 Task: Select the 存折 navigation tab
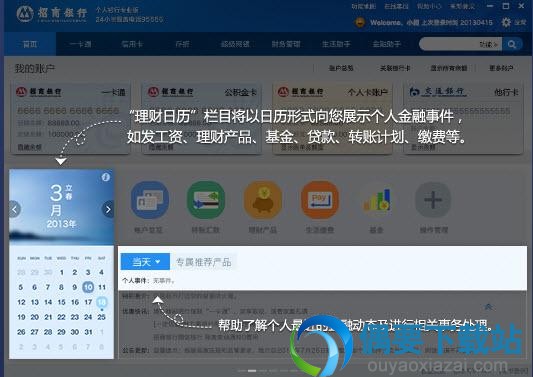click(182, 44)
